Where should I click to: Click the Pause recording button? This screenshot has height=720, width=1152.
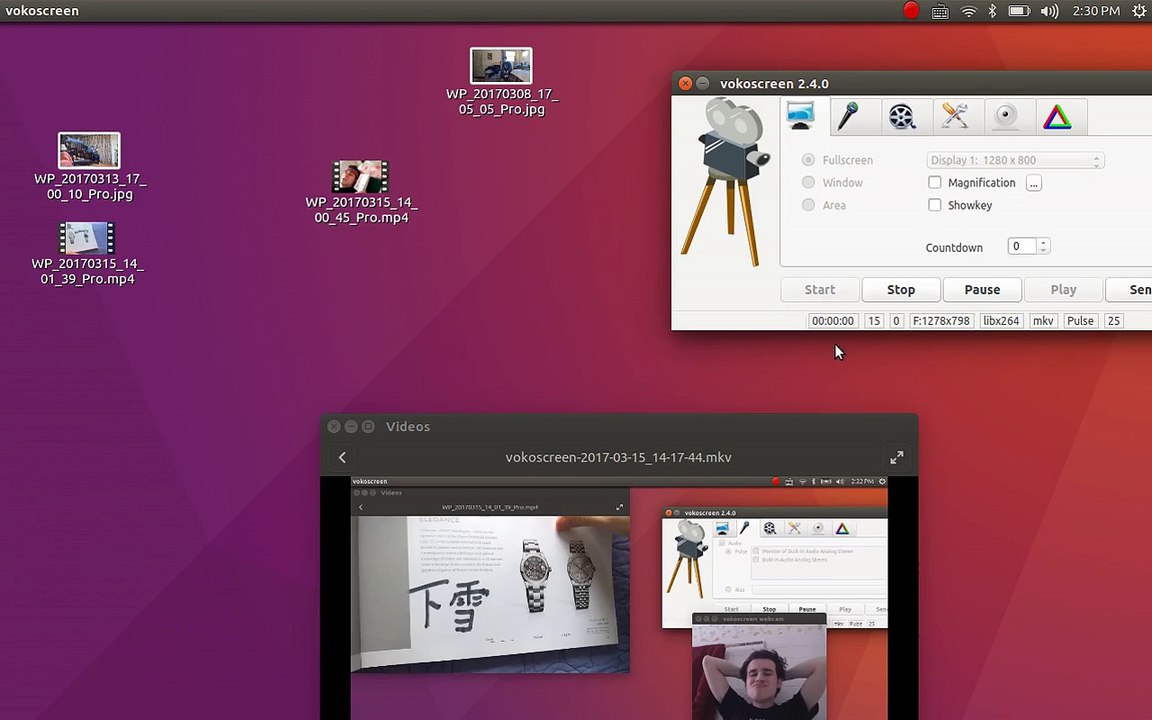coord(982,289)
